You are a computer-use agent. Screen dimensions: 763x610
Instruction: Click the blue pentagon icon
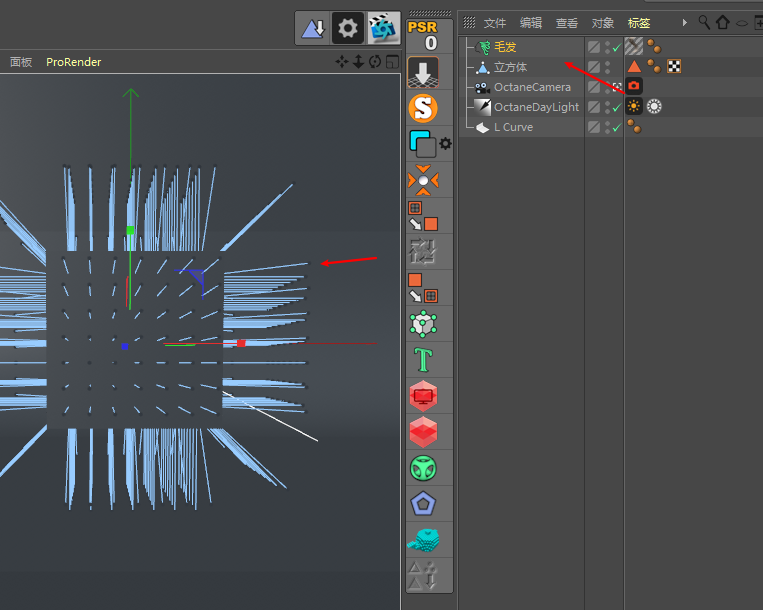(423, 504)
